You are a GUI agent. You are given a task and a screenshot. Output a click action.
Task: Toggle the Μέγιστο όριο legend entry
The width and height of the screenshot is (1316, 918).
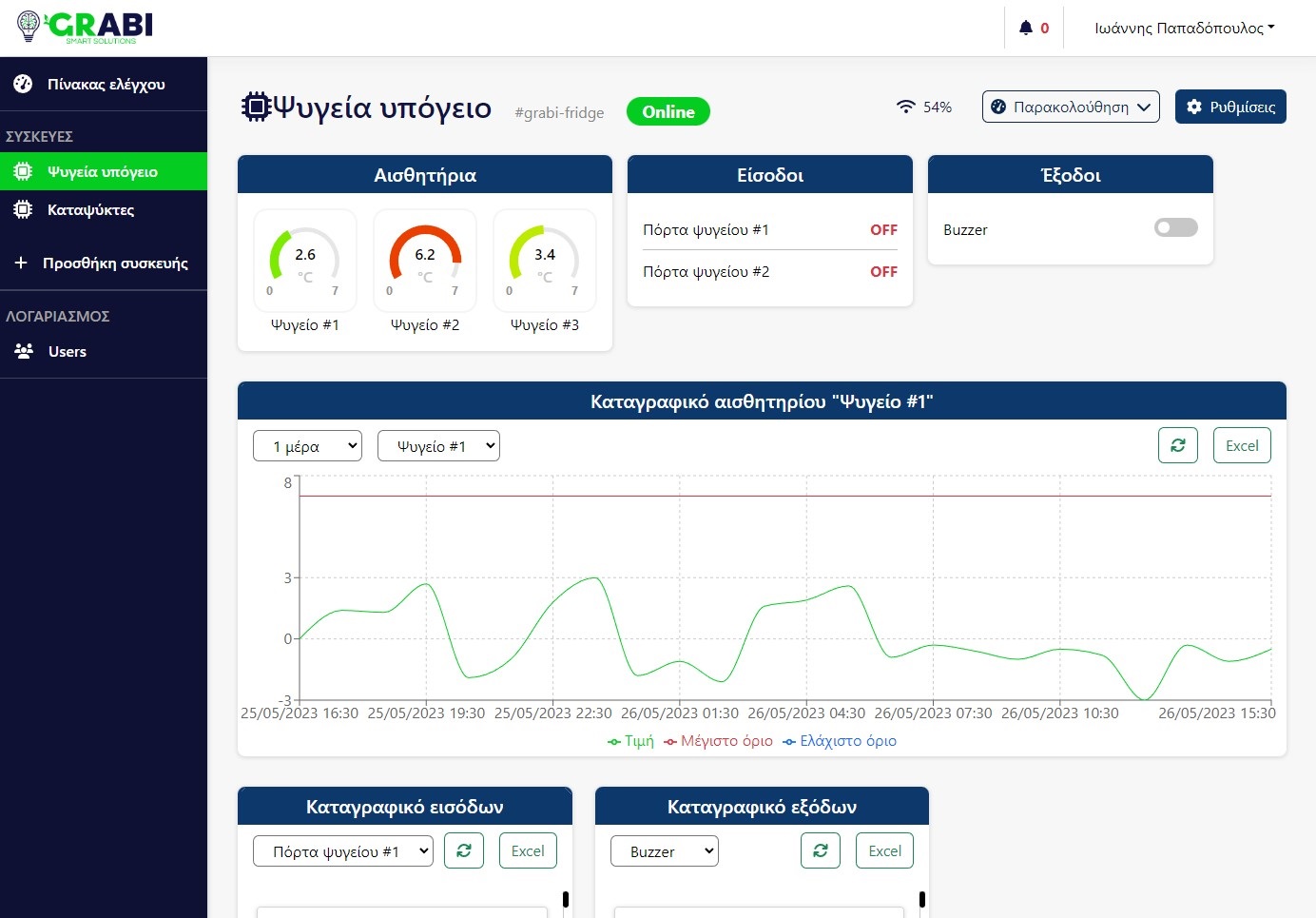718,740
